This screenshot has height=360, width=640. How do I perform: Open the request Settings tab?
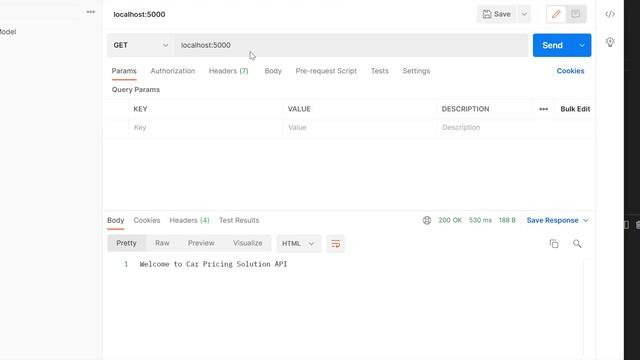[x=416, y=71]
